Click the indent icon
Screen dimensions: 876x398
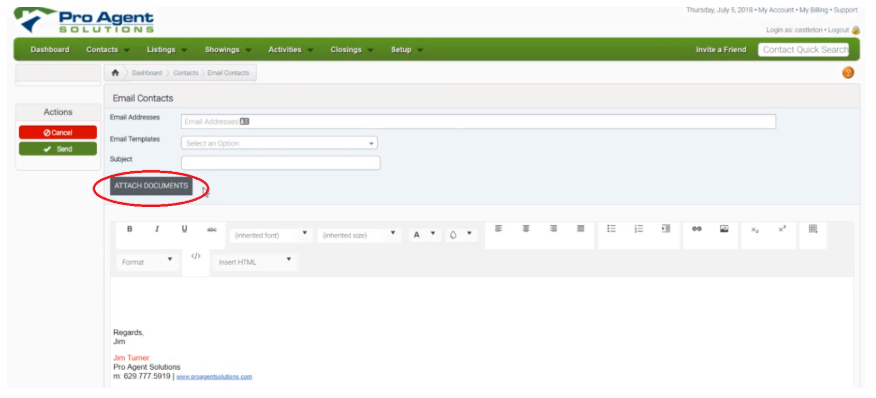point(666,229)
